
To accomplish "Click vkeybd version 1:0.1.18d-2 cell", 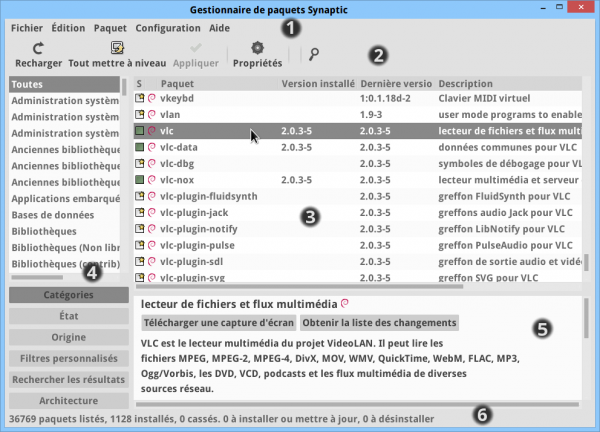I will pyautogui.click(x=385, y=98).
